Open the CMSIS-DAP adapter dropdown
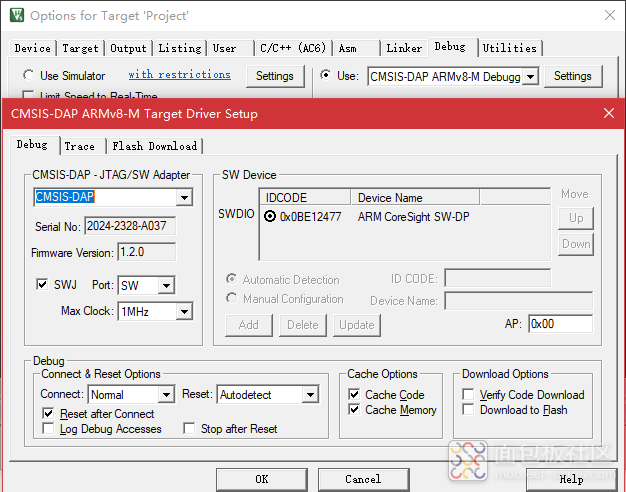This screenshot has height=492, width=626. [184, 197]
